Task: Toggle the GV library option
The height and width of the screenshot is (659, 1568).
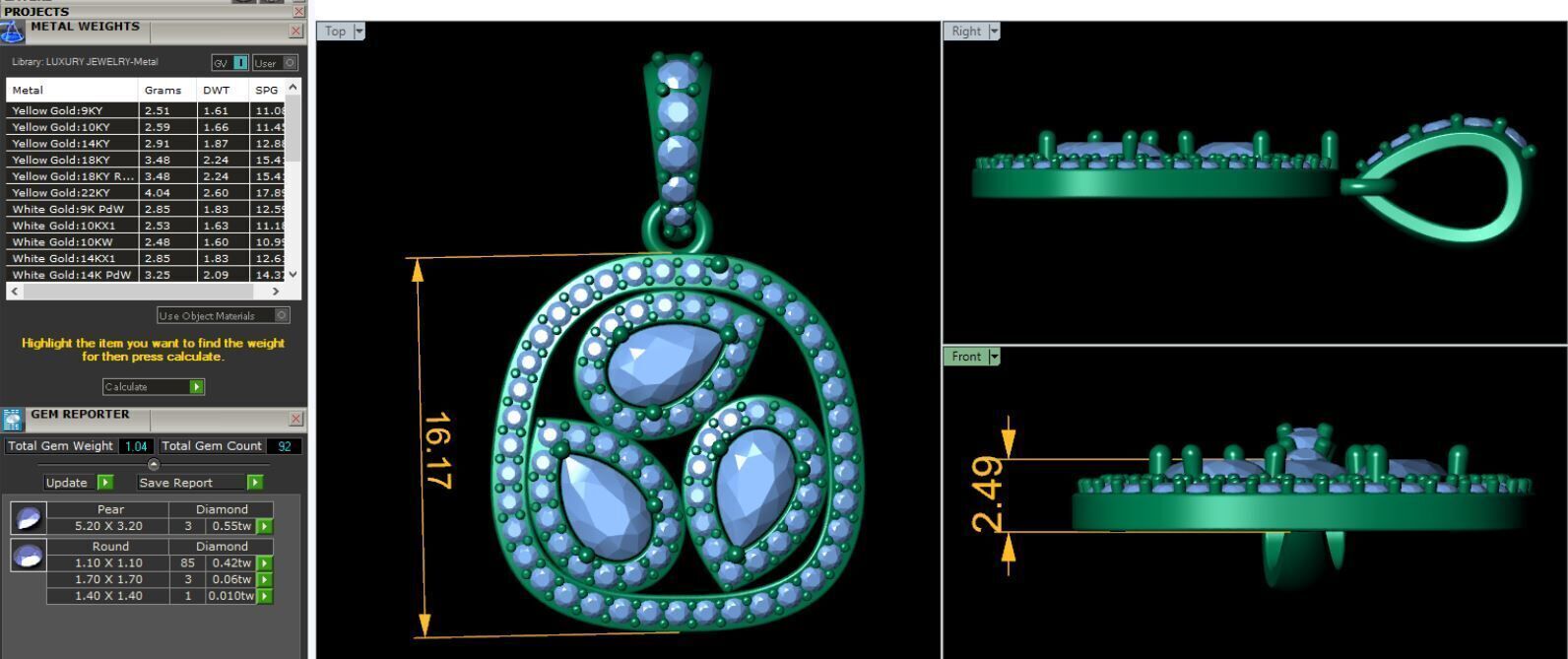Action: [x=230, y=63]
